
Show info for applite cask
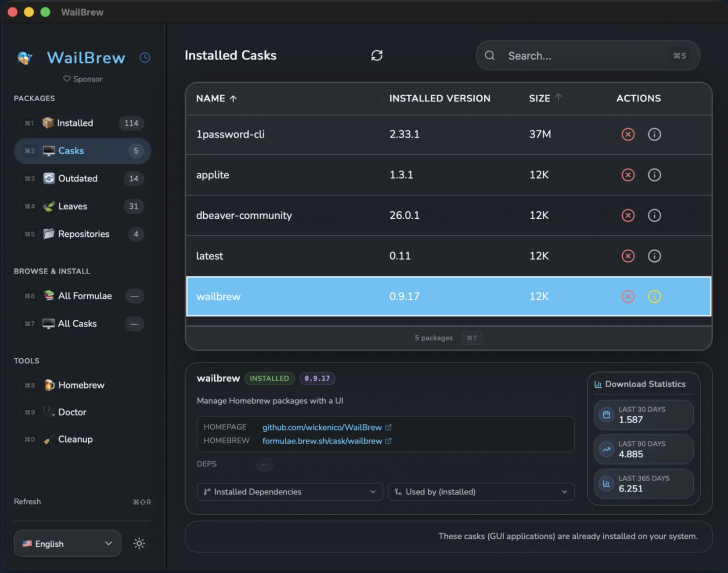[654, 175]
